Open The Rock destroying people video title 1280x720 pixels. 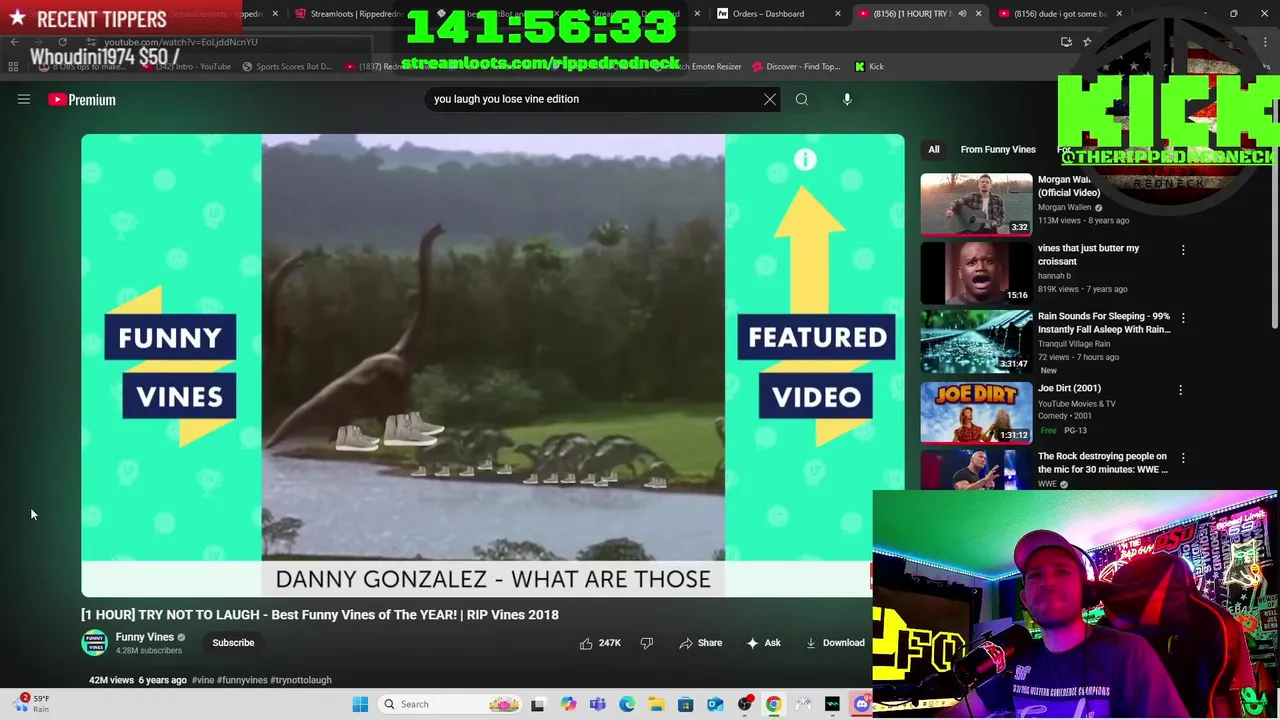click(x=1102, y=462)
